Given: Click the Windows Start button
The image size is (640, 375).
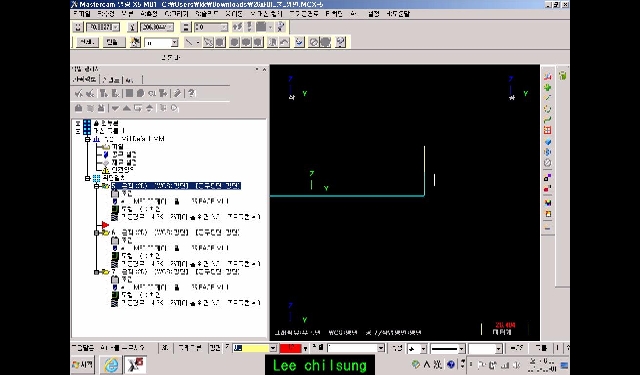Looking at the screenshot, I should (83, 364).
